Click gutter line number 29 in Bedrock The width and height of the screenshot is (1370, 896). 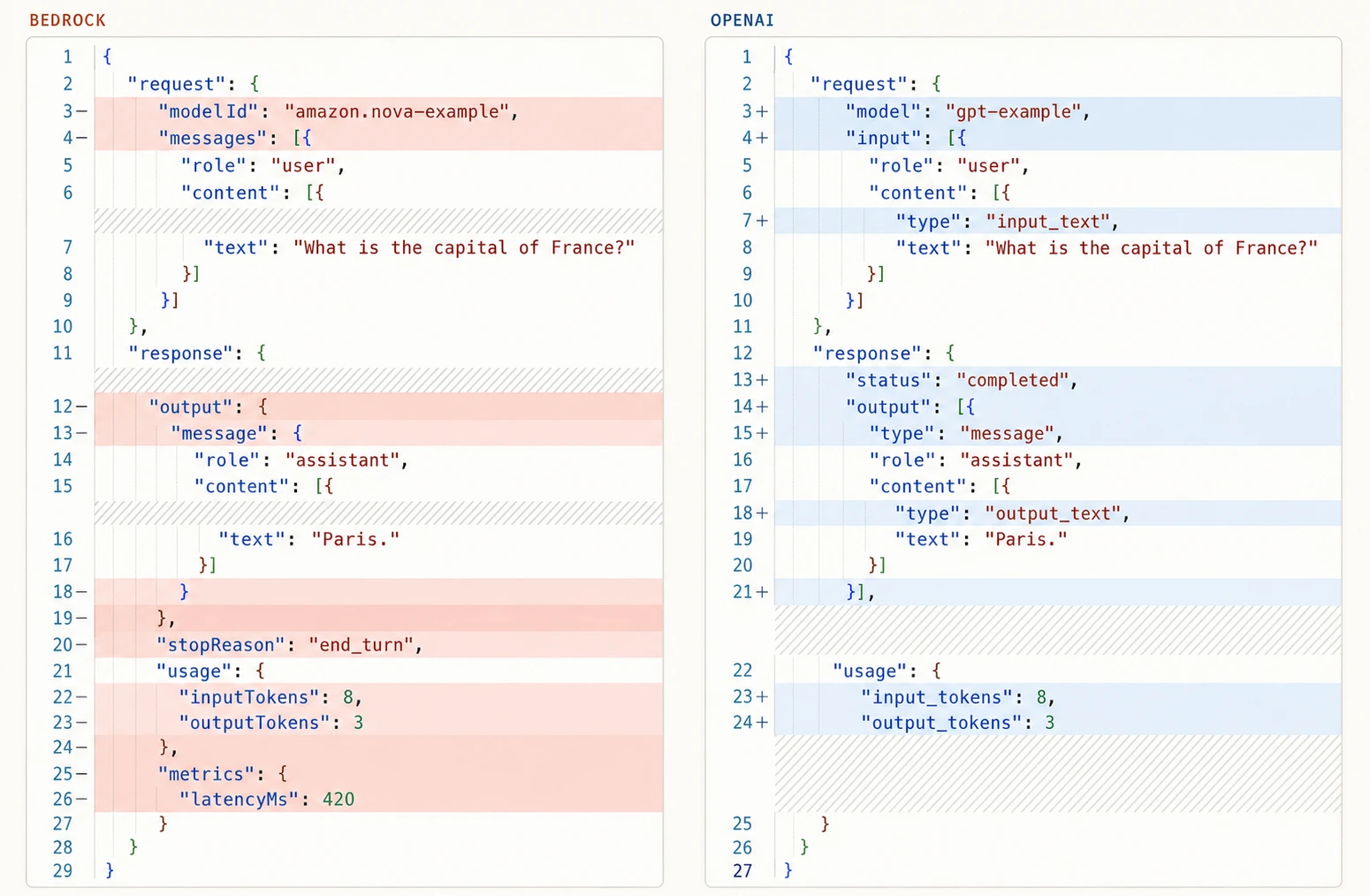tap(63, 870)
